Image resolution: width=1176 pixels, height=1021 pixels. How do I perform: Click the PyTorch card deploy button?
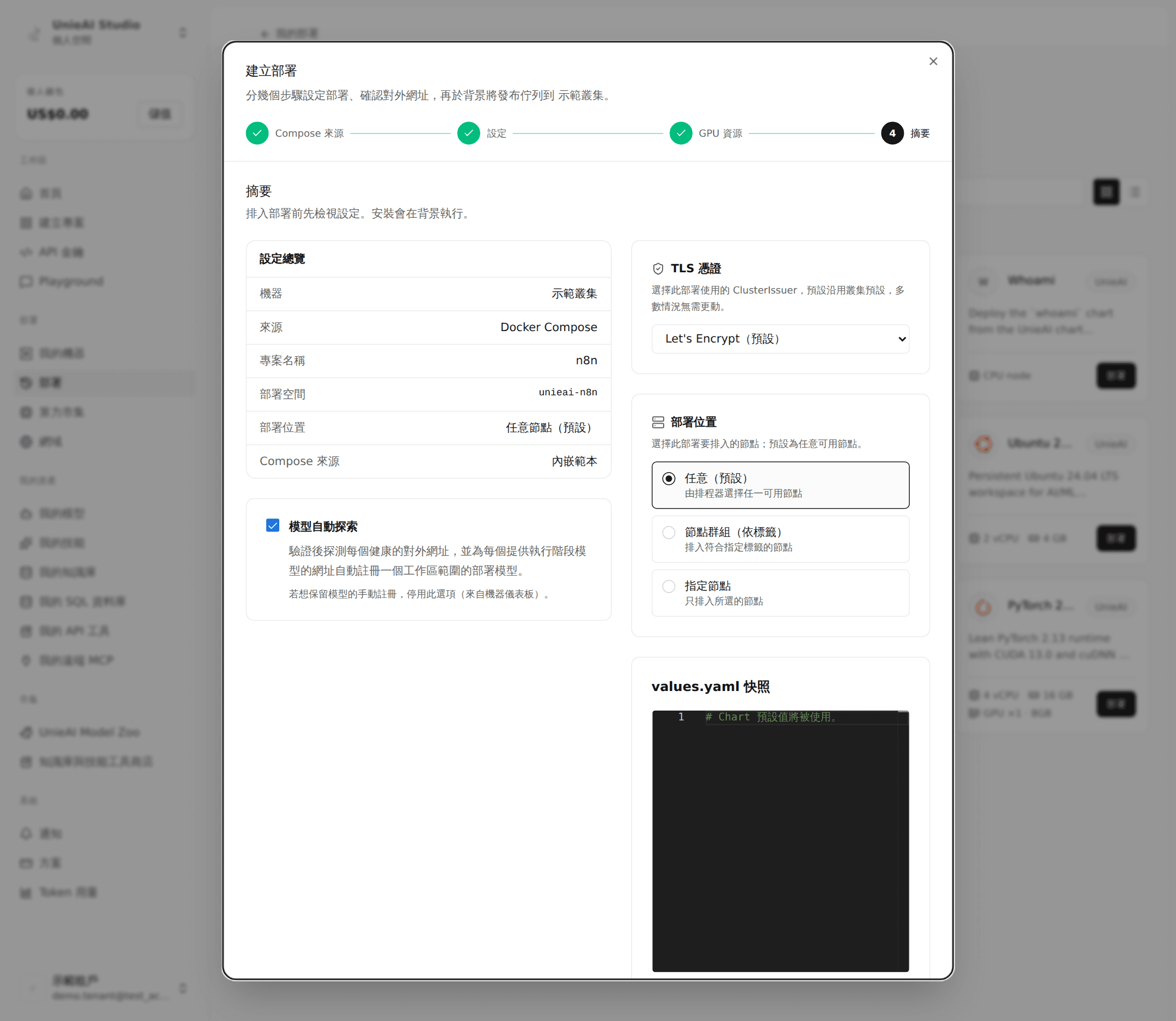[x=1116, y=704]
